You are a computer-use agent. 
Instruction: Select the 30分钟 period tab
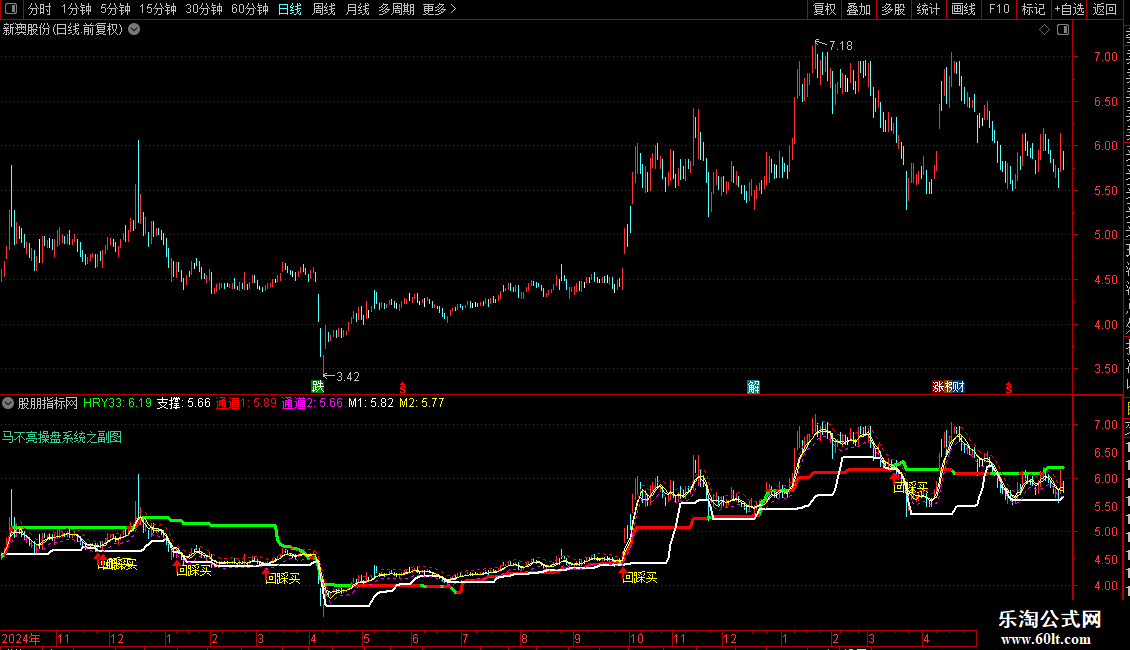[204, 9]
